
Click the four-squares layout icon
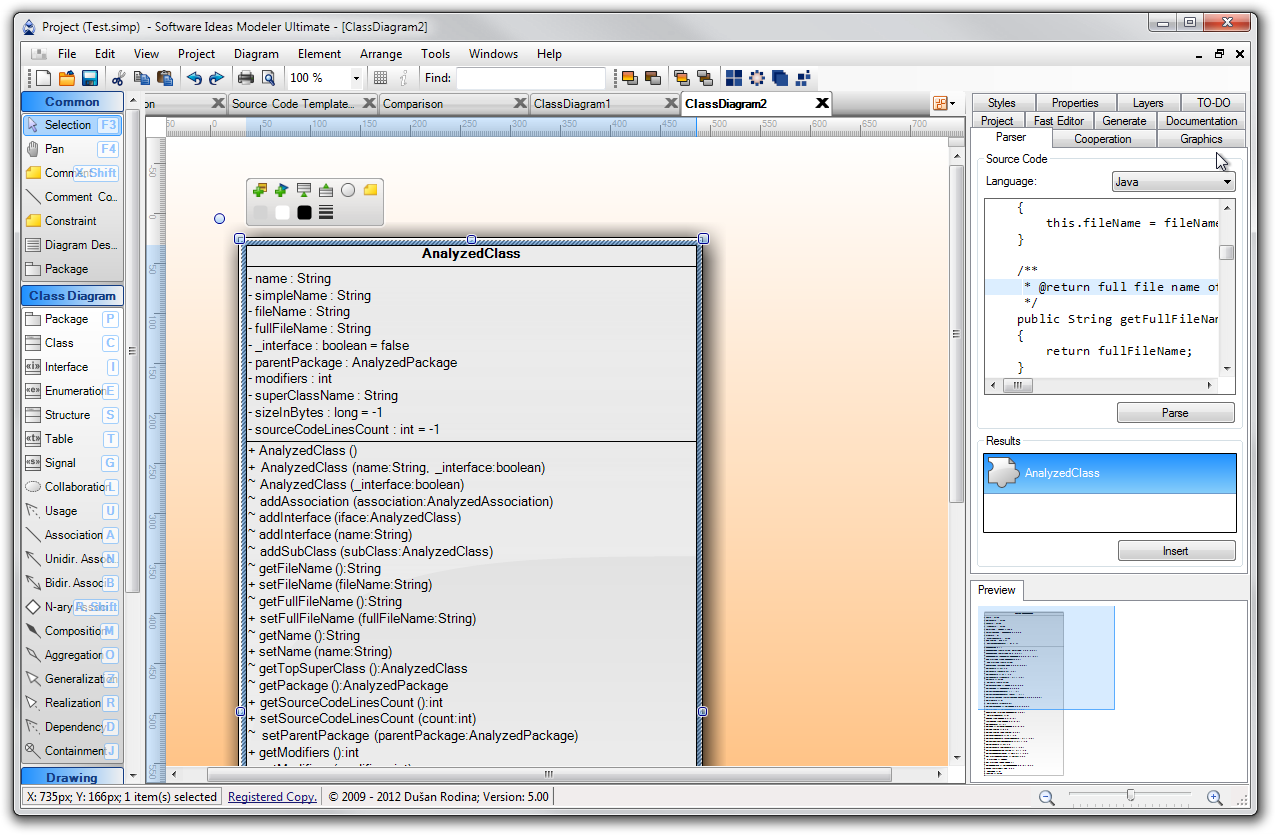point(734,78)
